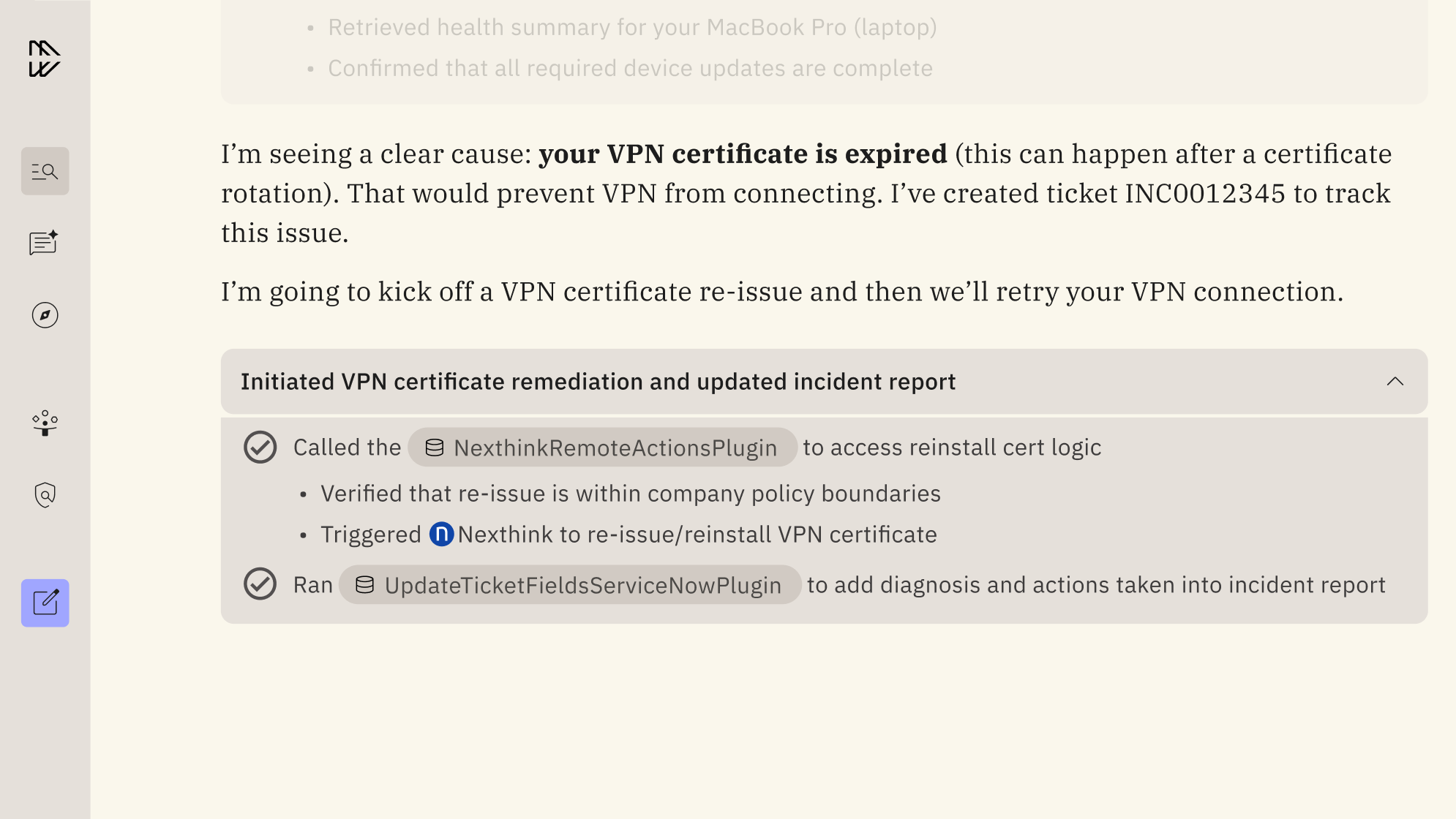1456x819 pixels.
Task: Click the ticket number INC0012345
Action: click(1204, 194)
